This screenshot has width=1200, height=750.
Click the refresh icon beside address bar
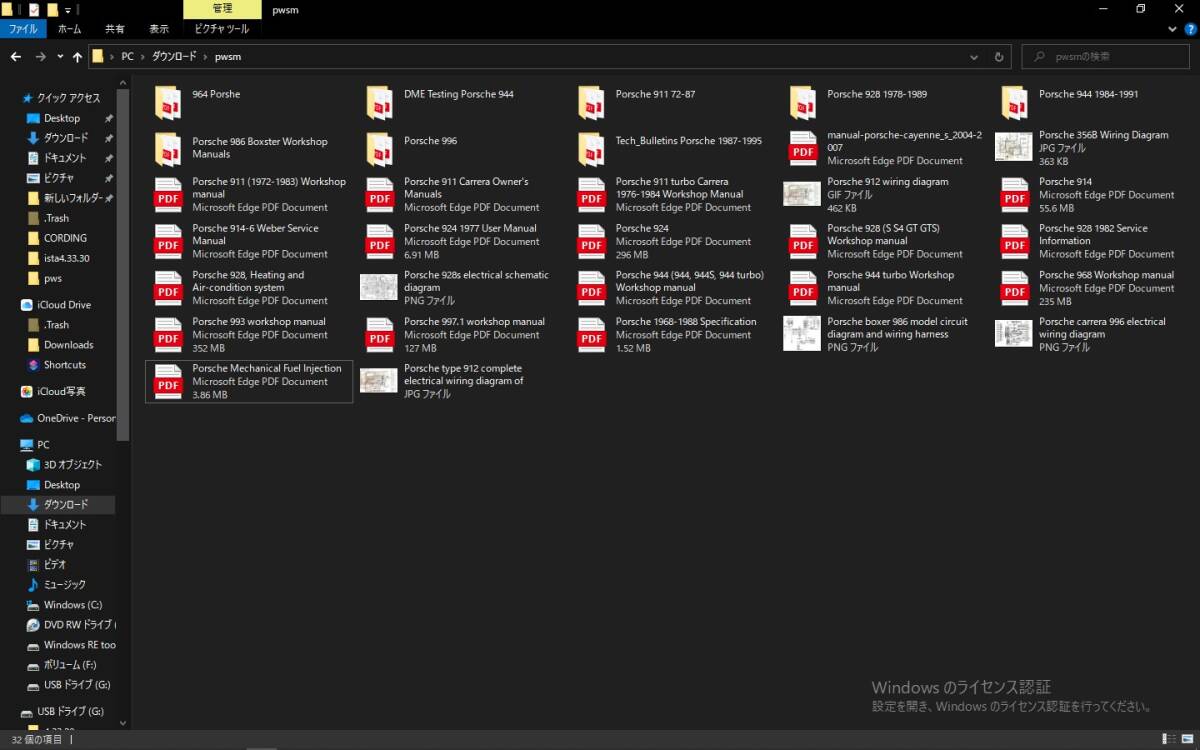tap(999, 57)
